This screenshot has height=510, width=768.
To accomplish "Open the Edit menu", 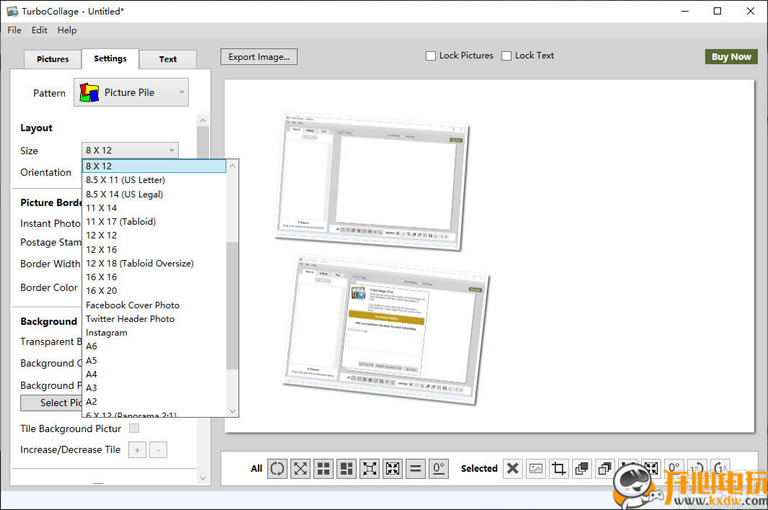I will (x=39, y=30).
